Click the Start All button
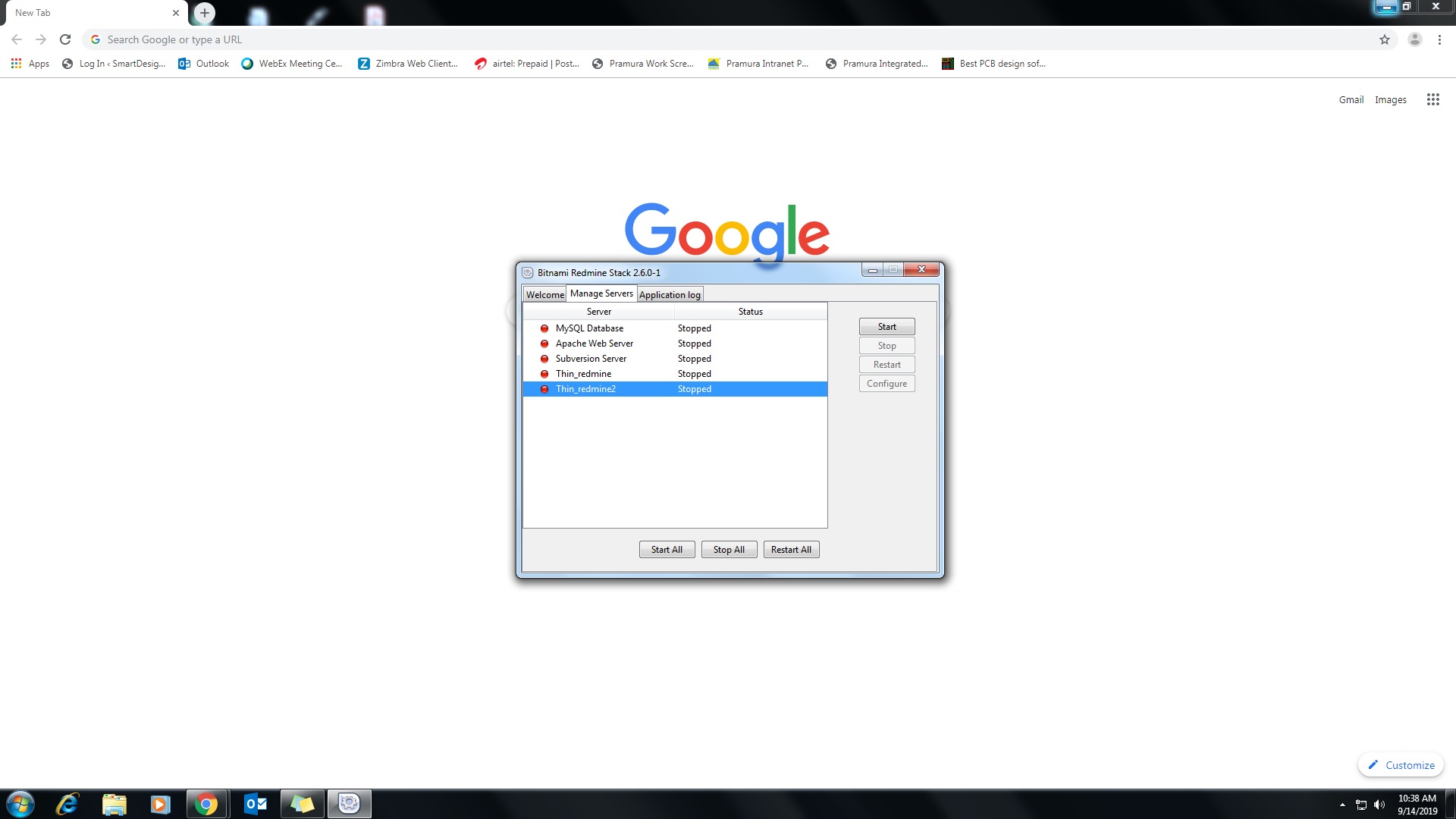Screen dimensions: 1456x819 coord(667,550)
